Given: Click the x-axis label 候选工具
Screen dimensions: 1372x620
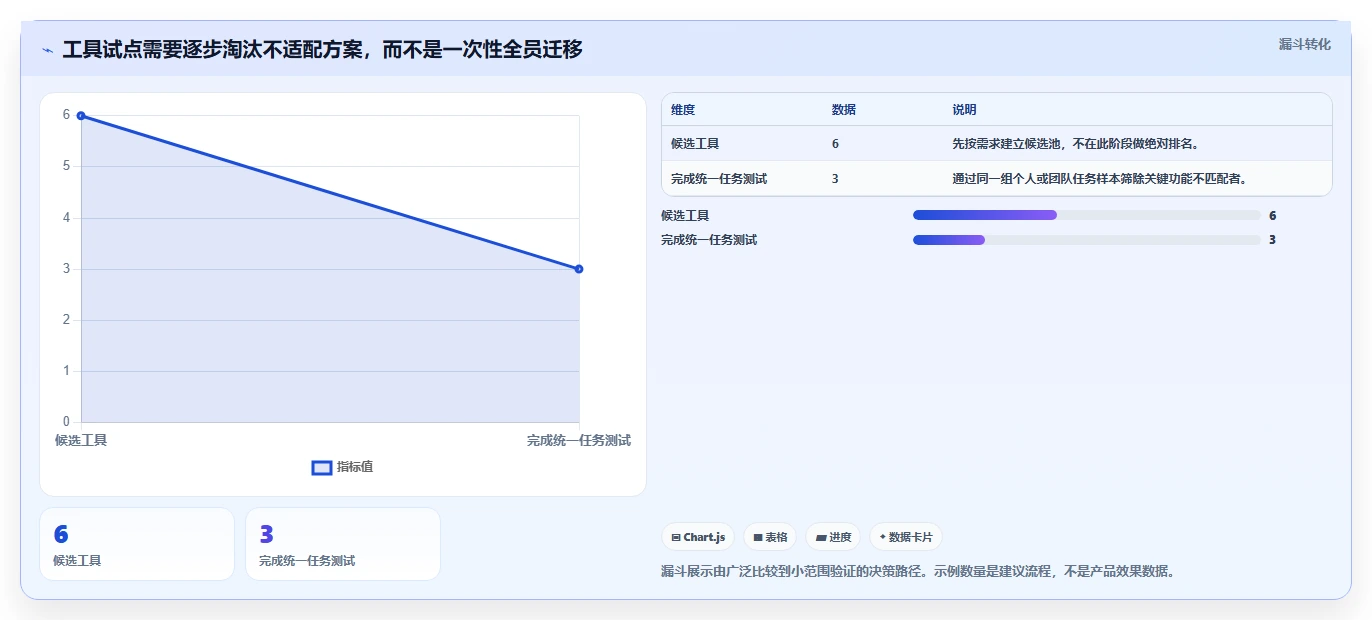Looking at the screenshot, I should pos(81,441).
